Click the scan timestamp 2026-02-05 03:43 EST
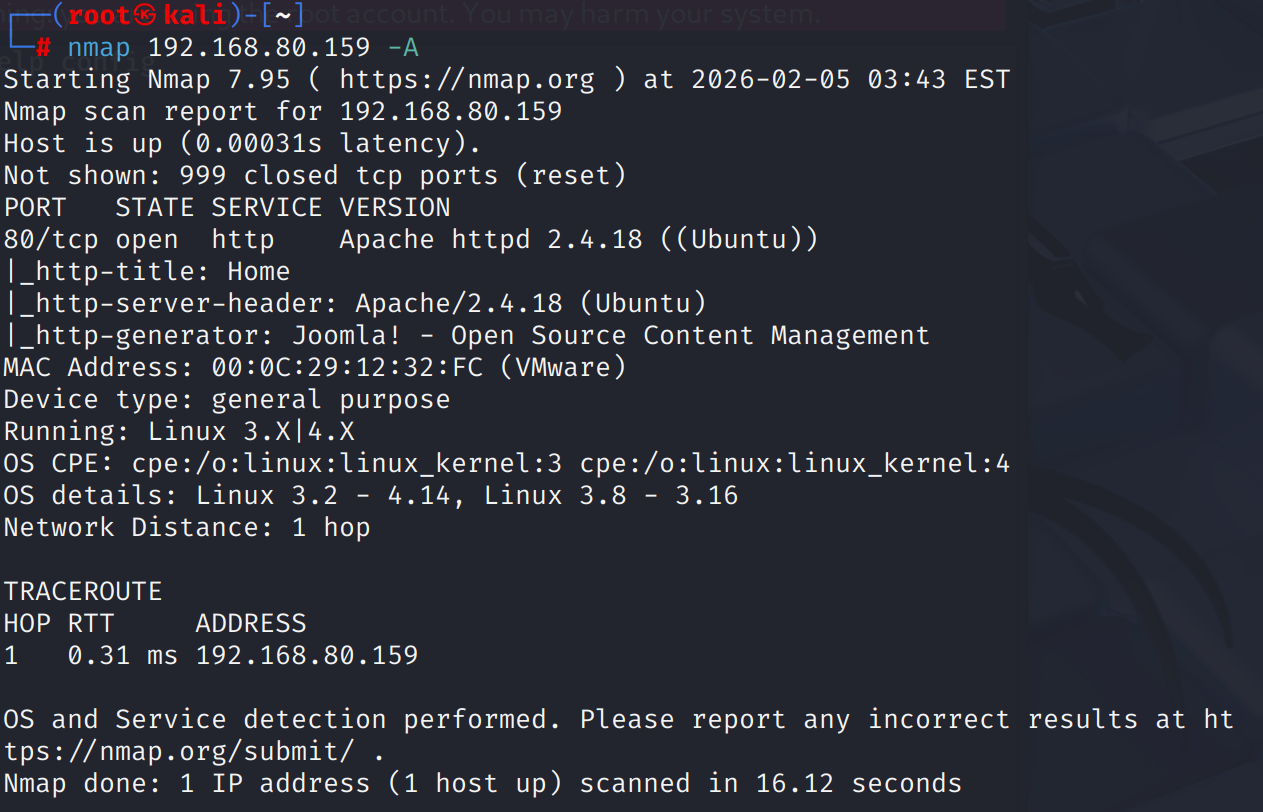 click(850, 79)
